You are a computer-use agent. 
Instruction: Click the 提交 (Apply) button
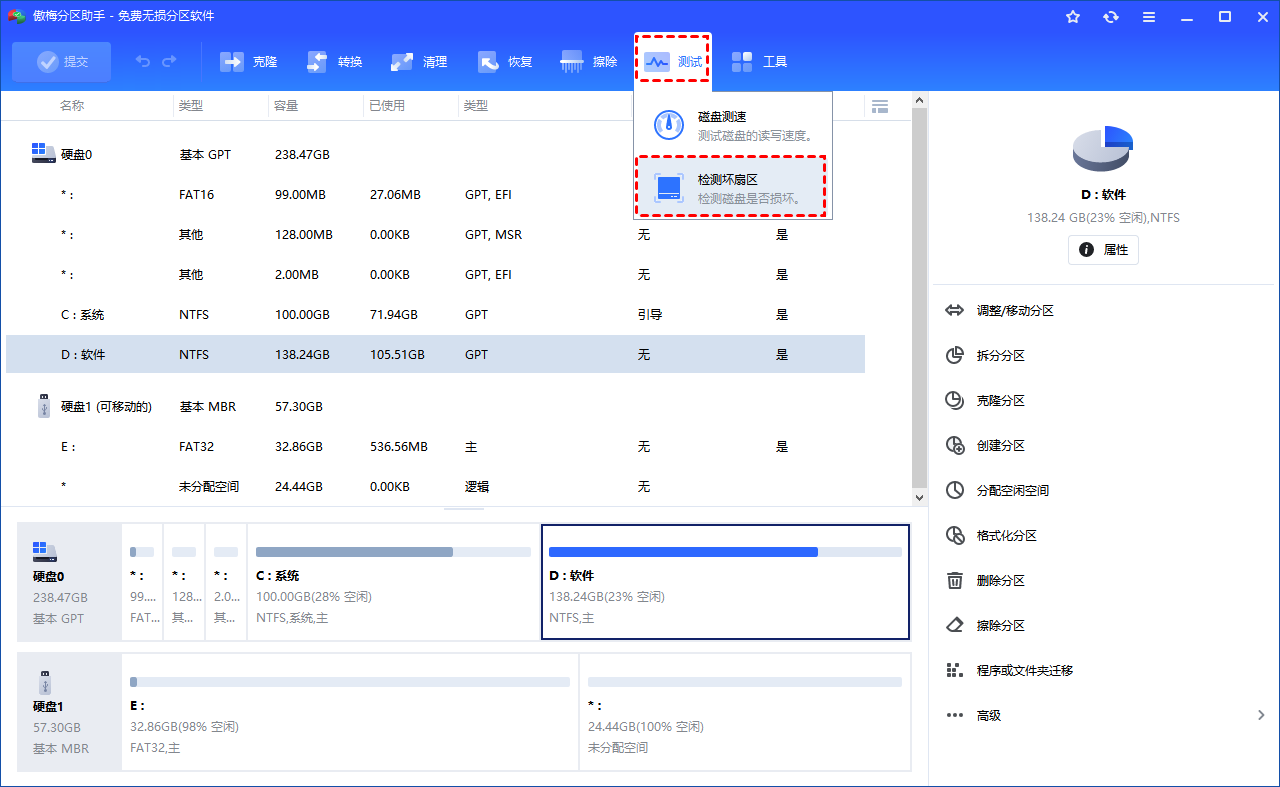[62, 62]
